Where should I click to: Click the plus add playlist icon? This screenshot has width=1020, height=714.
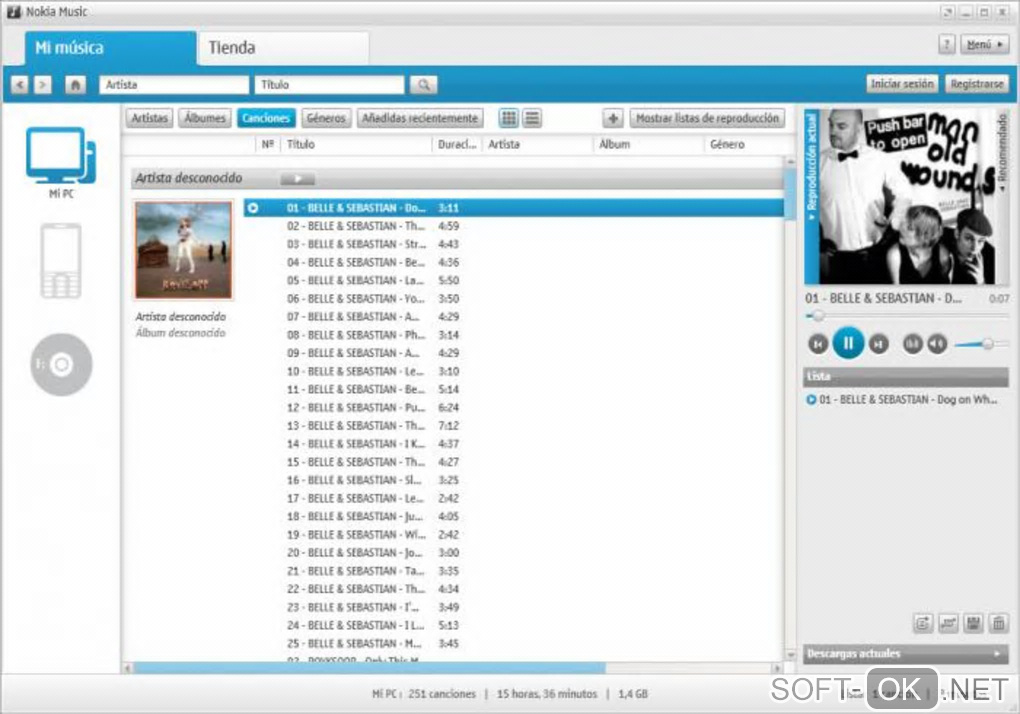click(612, 118)
